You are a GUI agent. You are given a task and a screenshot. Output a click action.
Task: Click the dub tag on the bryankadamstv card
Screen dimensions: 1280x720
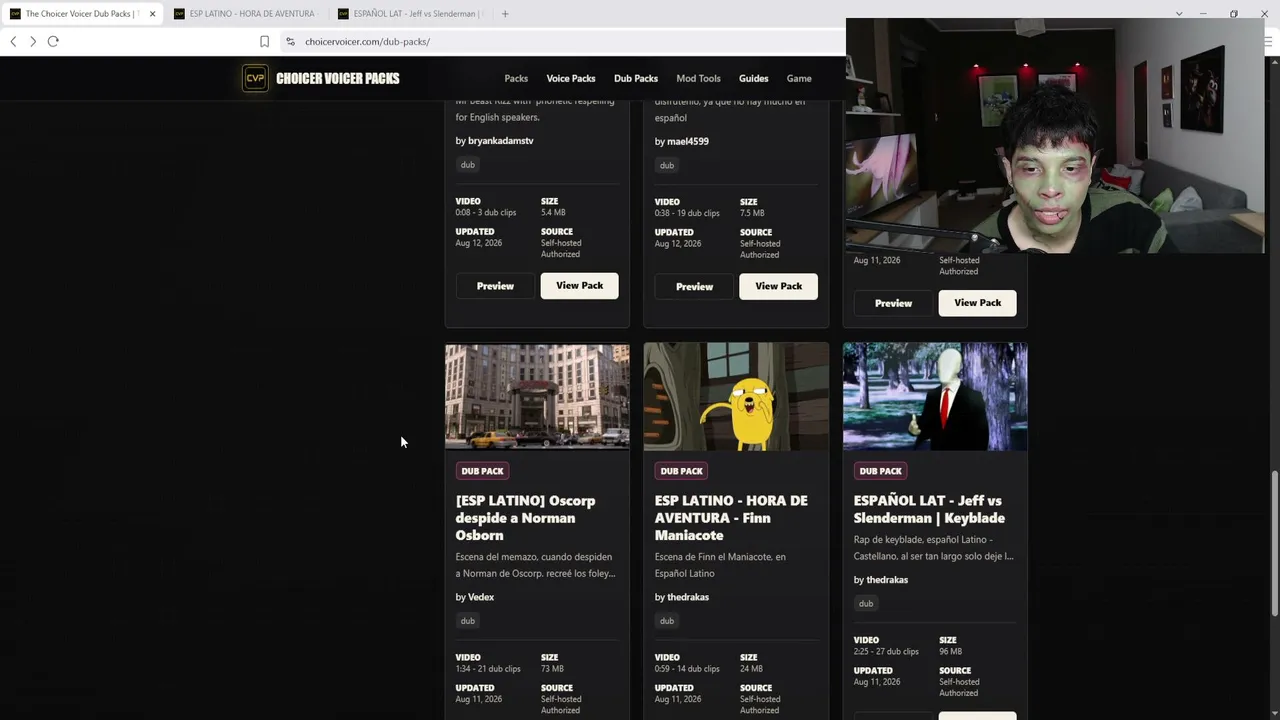[467, 165]
